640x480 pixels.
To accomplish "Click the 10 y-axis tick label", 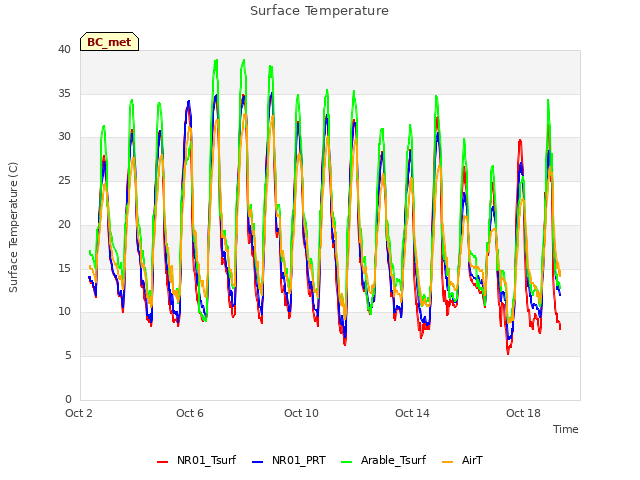I will point(64,311).
